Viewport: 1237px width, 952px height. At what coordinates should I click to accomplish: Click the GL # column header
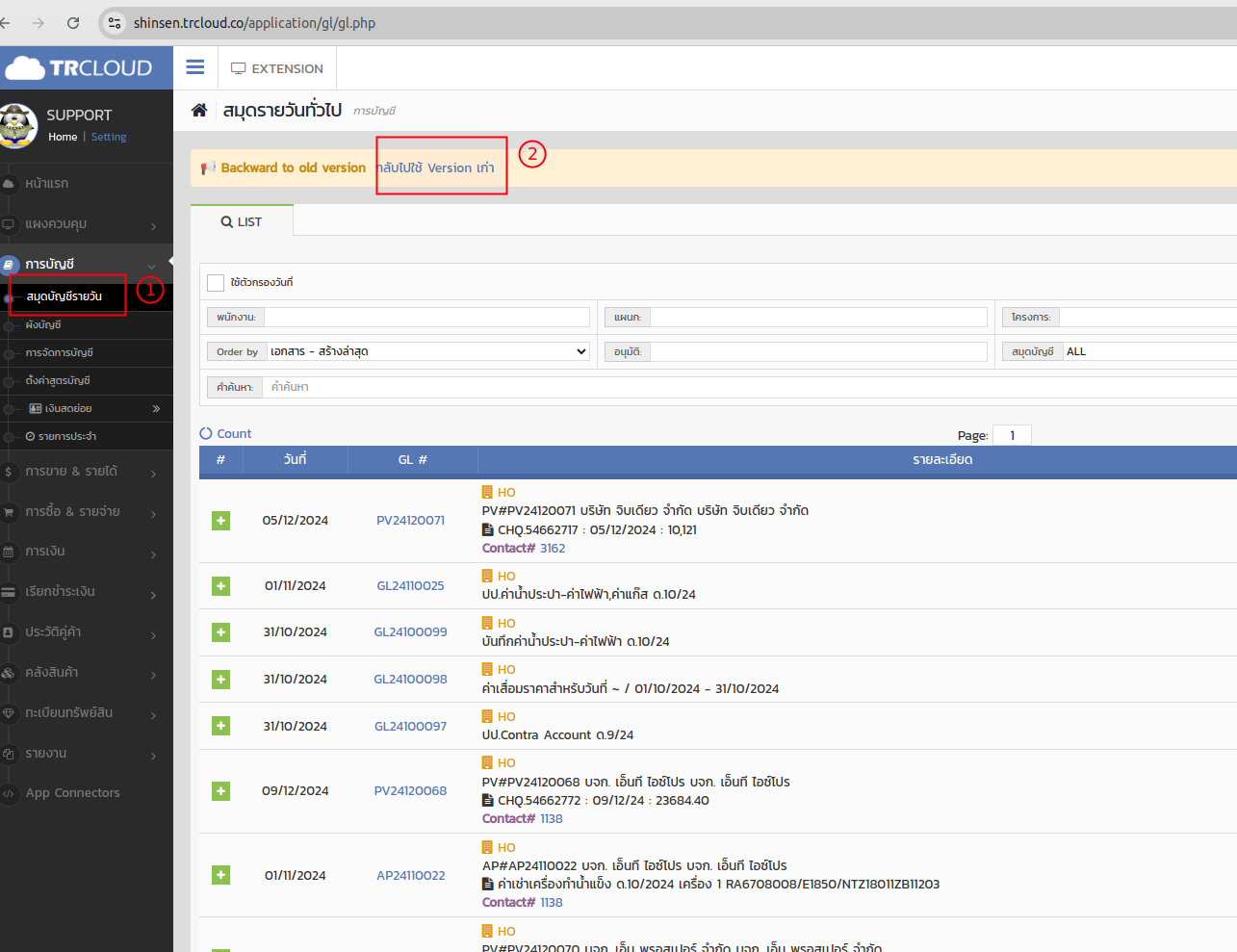tap(413, 459)
